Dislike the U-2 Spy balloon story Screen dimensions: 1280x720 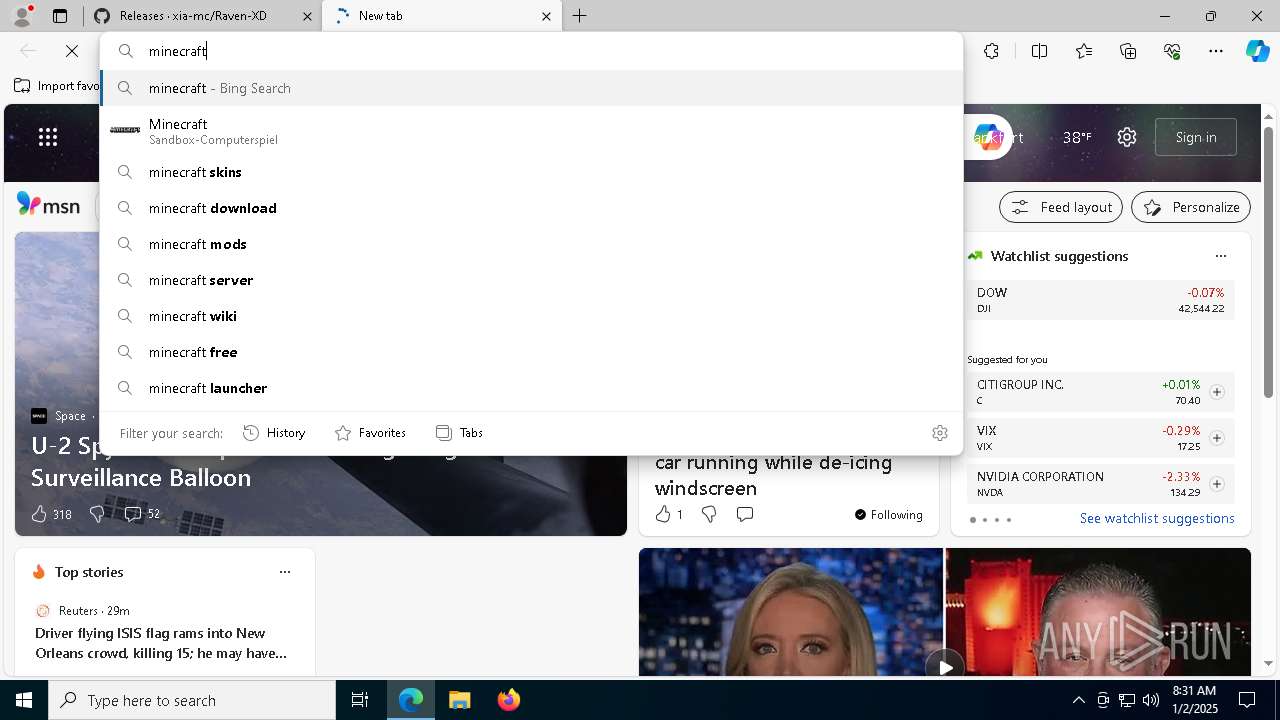click(x=97, y=514)
